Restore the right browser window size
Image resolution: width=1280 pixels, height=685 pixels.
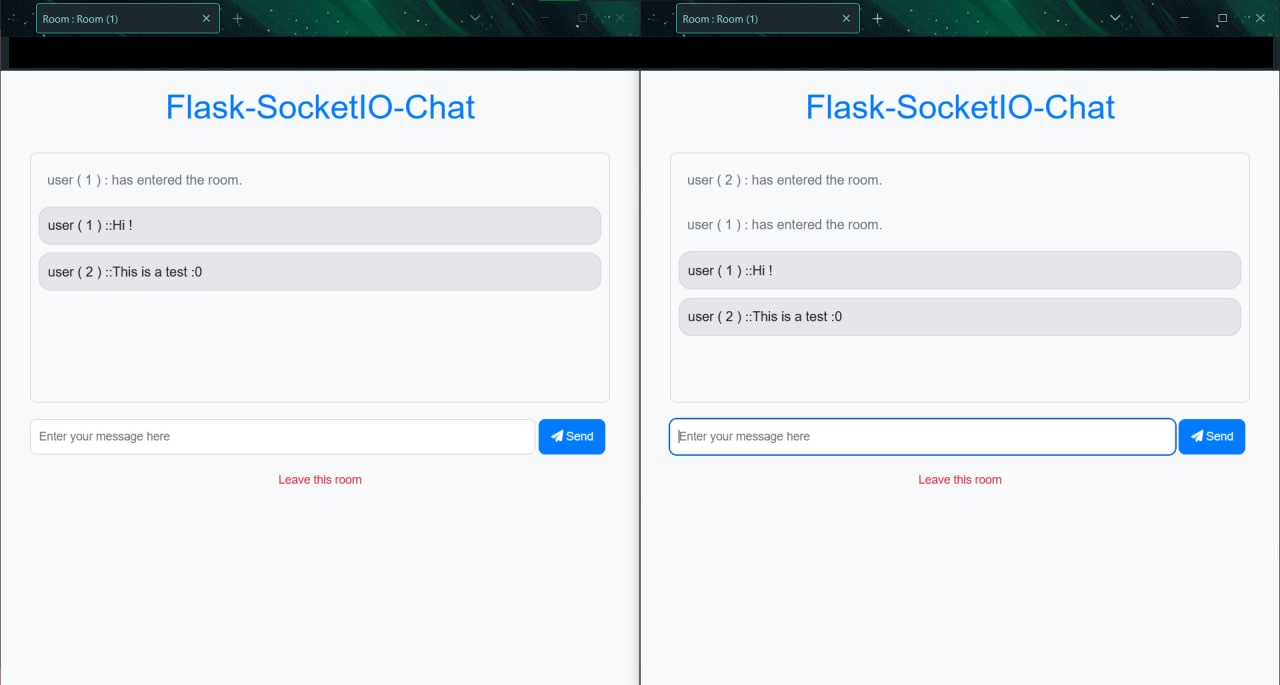(1221, 17)
